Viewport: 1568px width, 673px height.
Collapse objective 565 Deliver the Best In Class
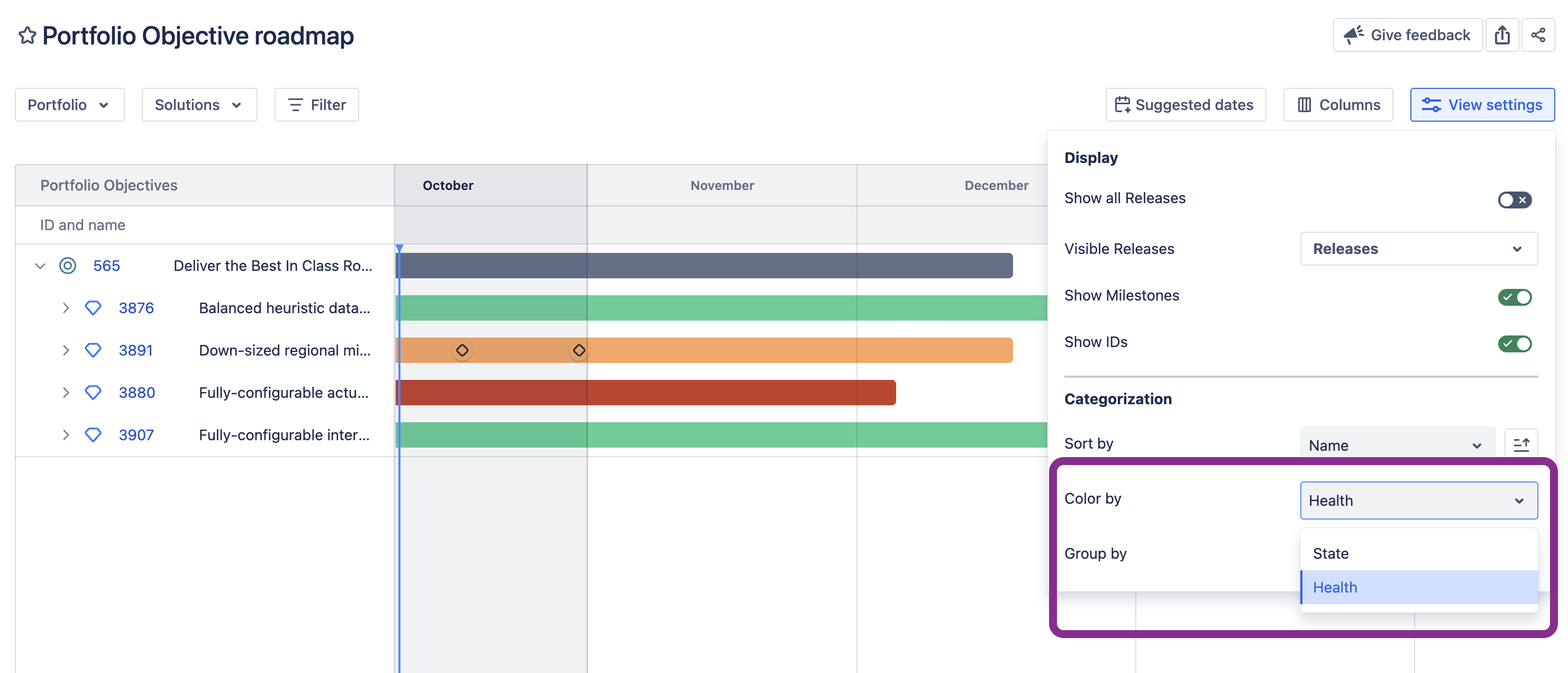40,266
